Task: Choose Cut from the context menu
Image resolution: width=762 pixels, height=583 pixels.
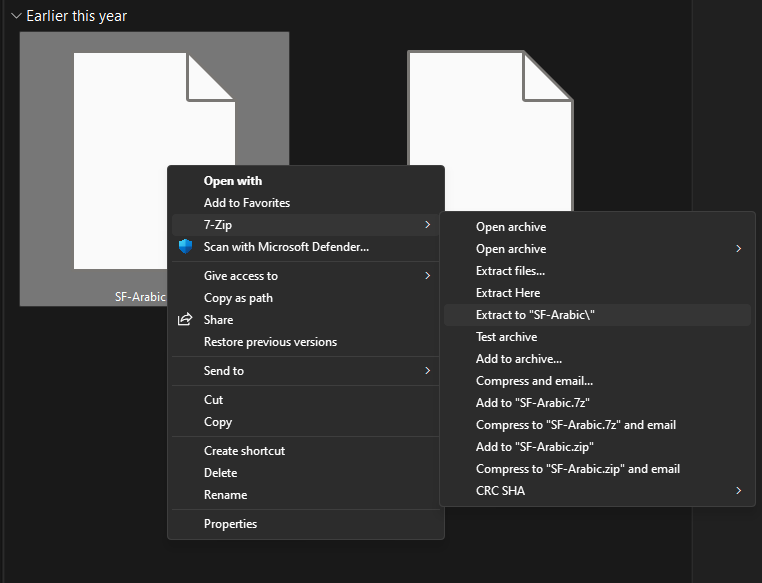Action: [x=306, y=400]
